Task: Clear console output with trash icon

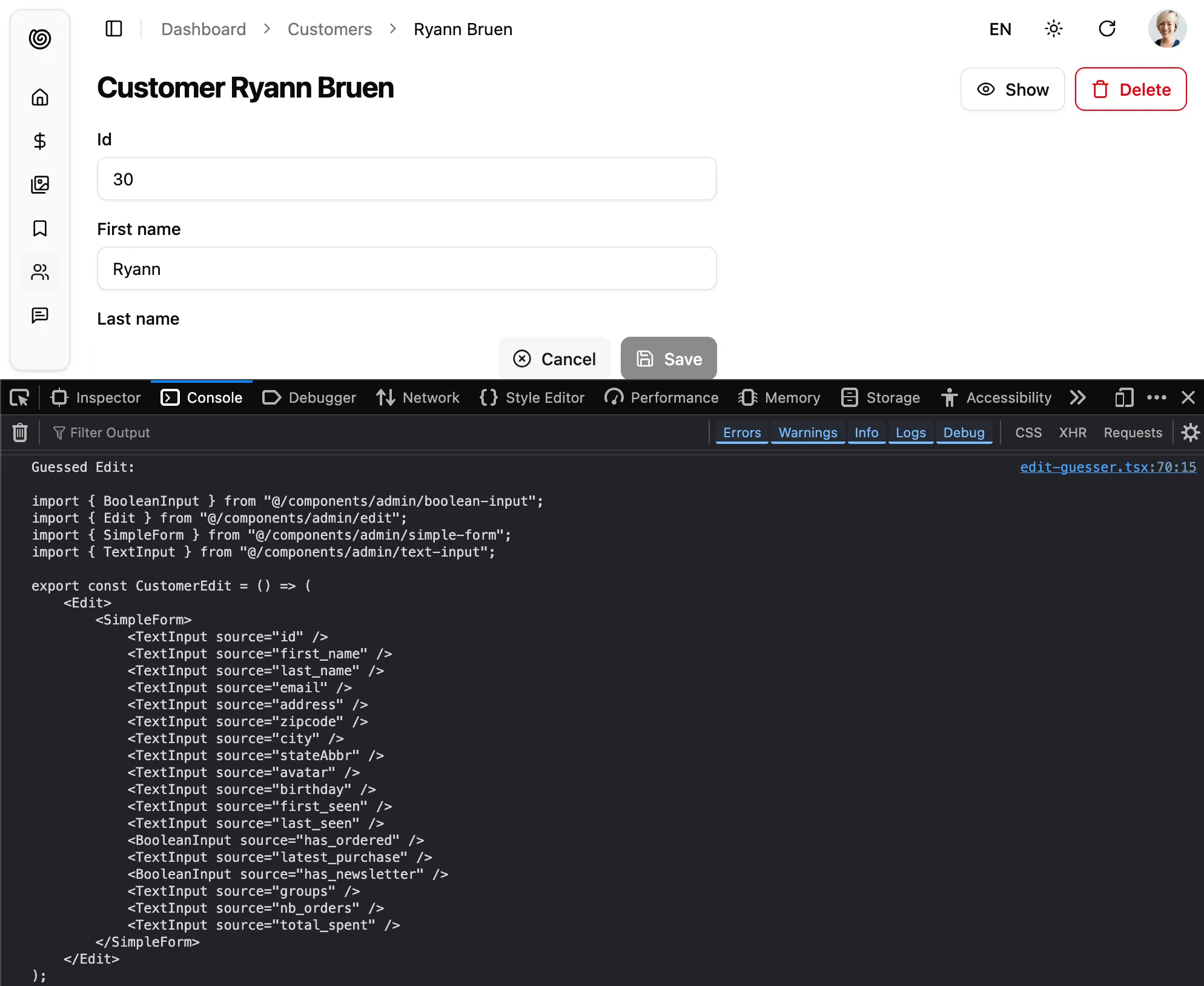Action: tap(20, 432)
